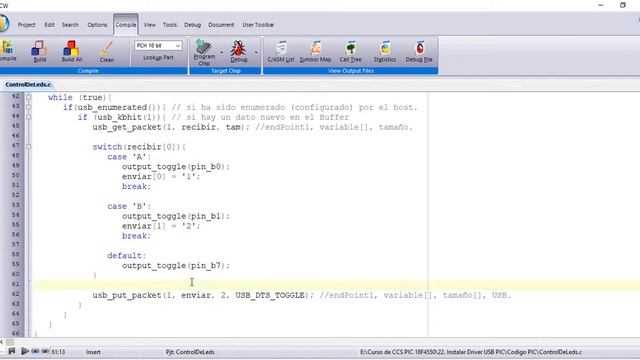This screenshot has width=640, height=360.
Task: Click the case 'A': line
Action: point(129,157)
